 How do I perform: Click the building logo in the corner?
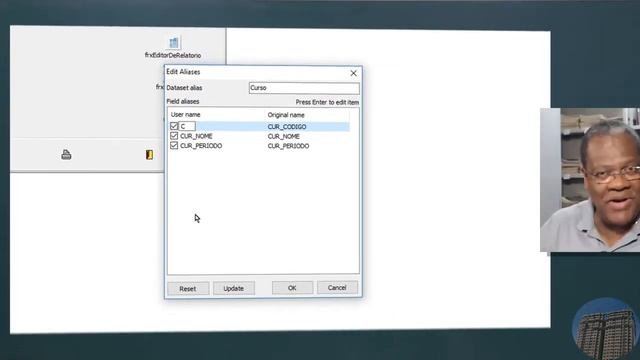click(605, 329)
